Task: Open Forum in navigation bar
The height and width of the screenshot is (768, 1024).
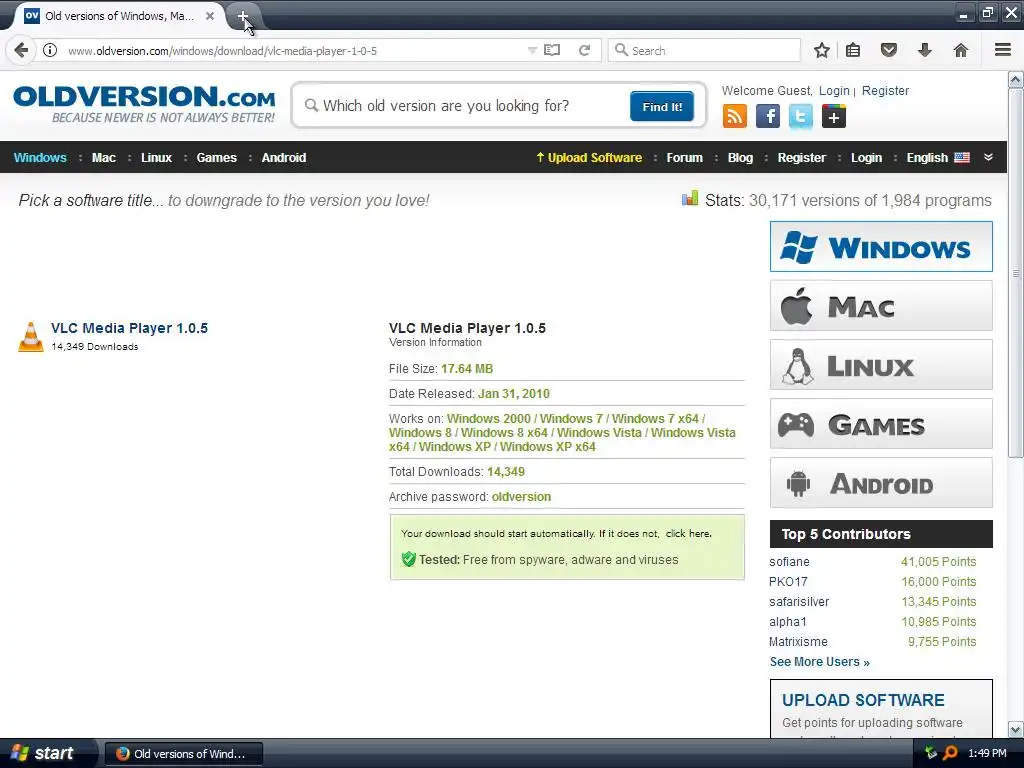Action: [684, 157]
